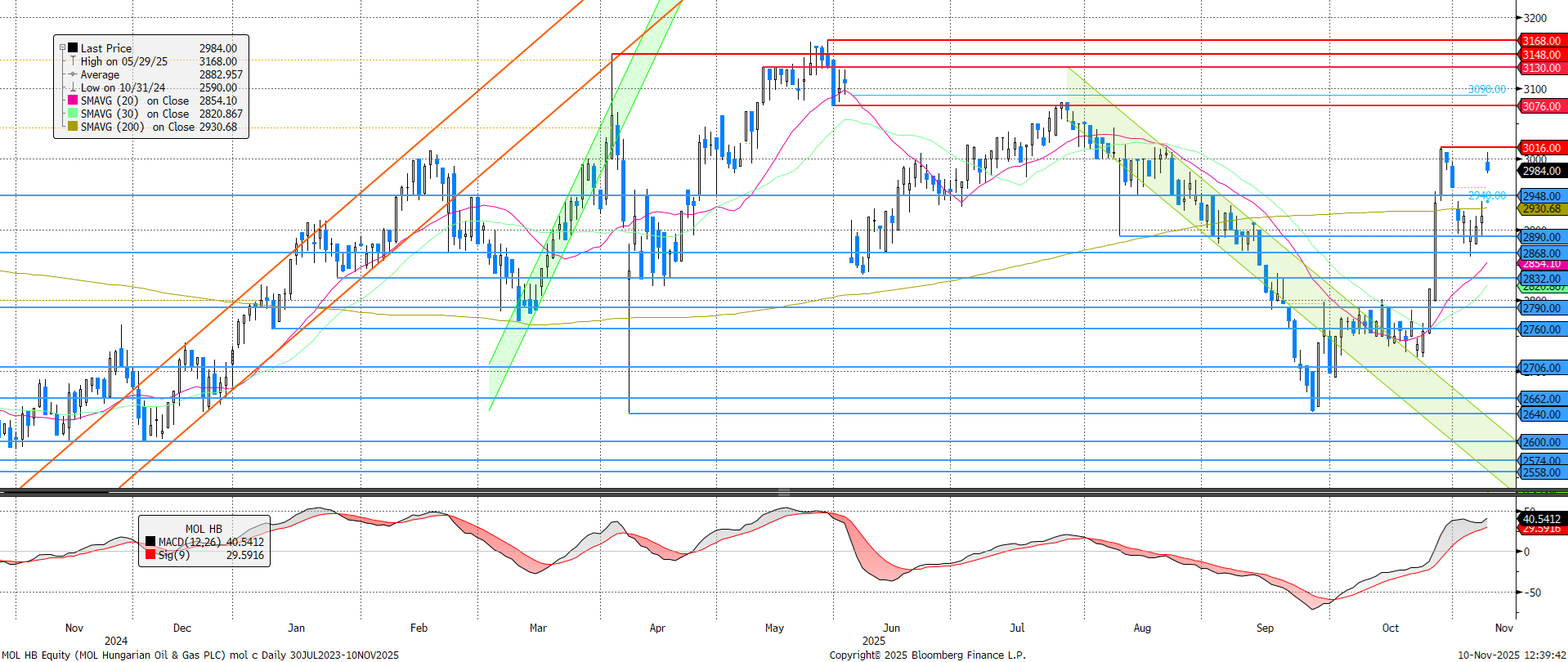Select the black Last Price color swatch
The image size is (1568, 662).
point(73,48)
